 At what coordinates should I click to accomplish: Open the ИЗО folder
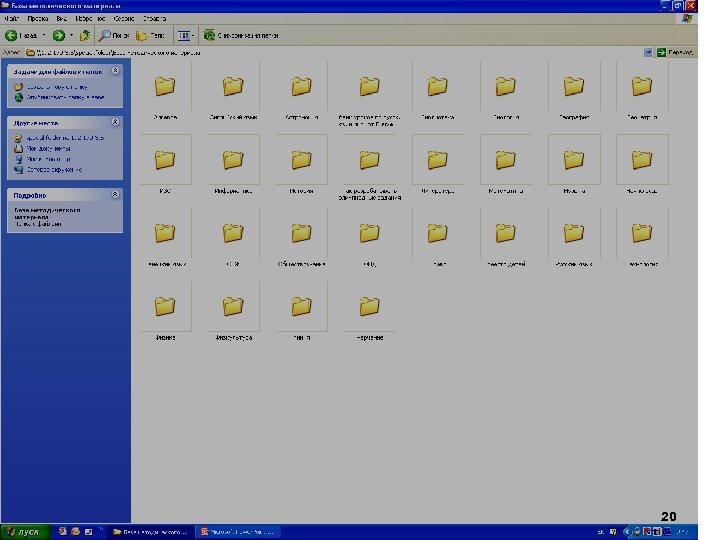pos(165,166)
